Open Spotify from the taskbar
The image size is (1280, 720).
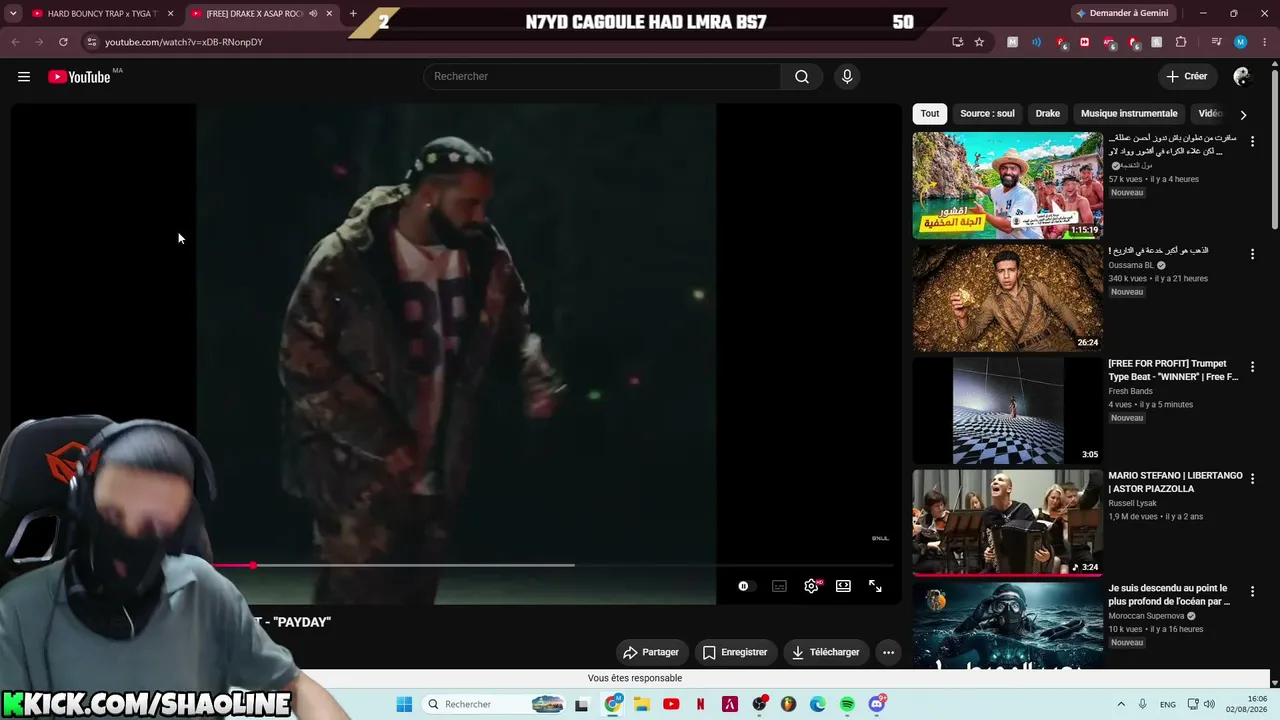tap(847, 704)
